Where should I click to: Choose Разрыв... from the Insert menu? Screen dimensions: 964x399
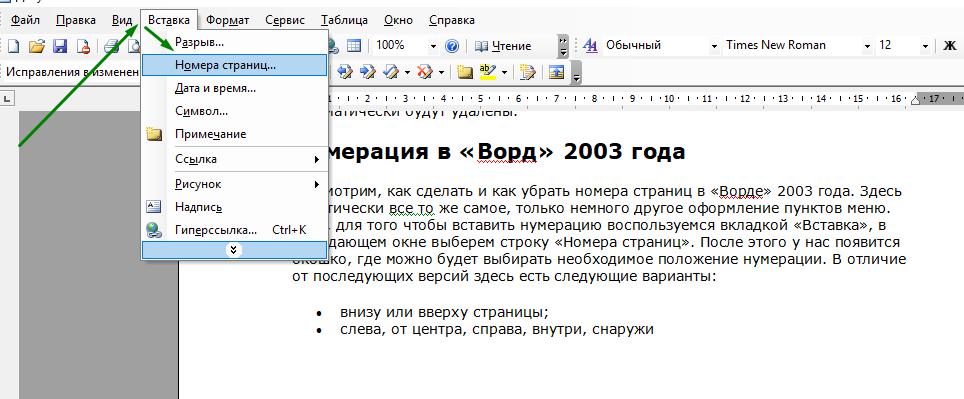[x=234, y=42]
